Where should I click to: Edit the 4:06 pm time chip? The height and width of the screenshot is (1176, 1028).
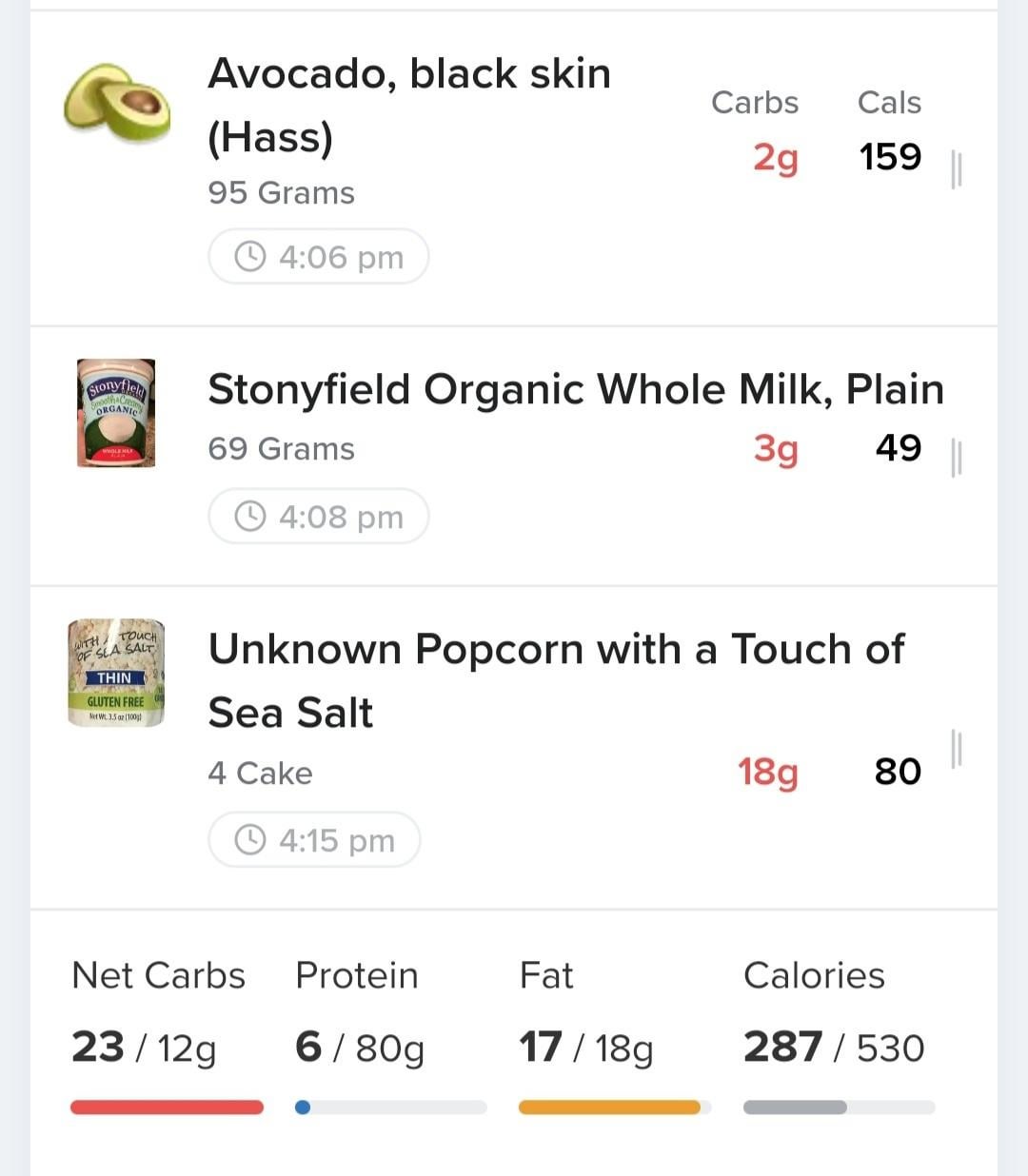point(318,256)
